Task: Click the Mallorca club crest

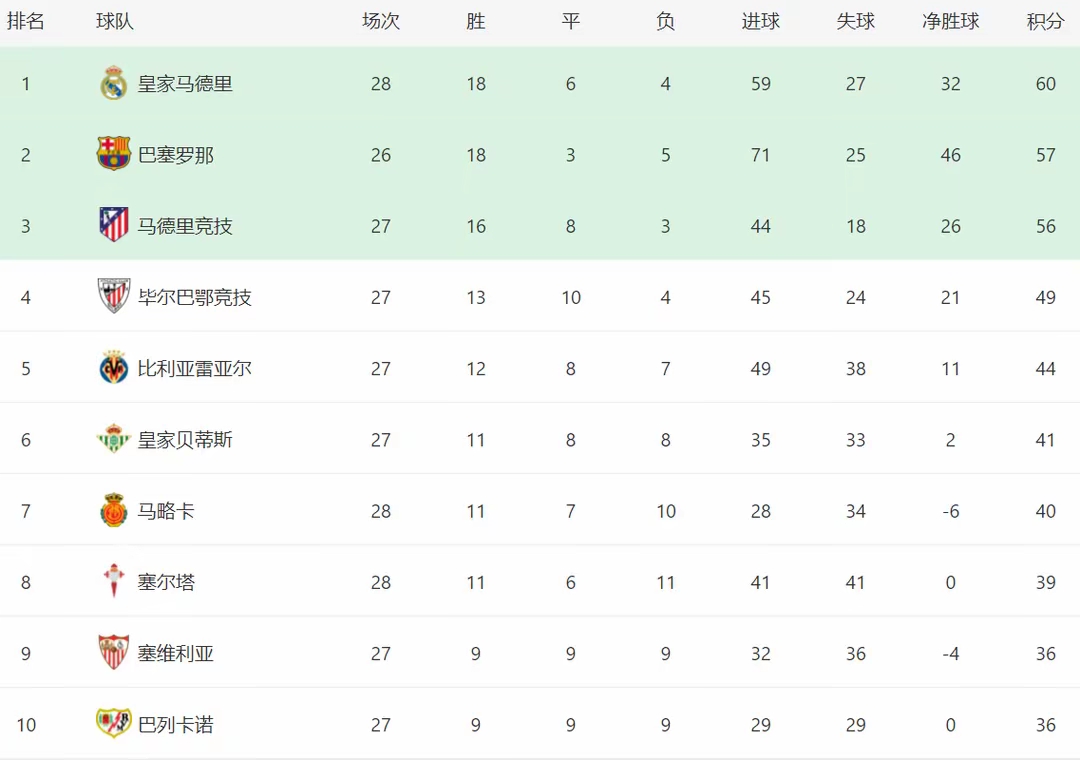Action: [x=114, y=511]
